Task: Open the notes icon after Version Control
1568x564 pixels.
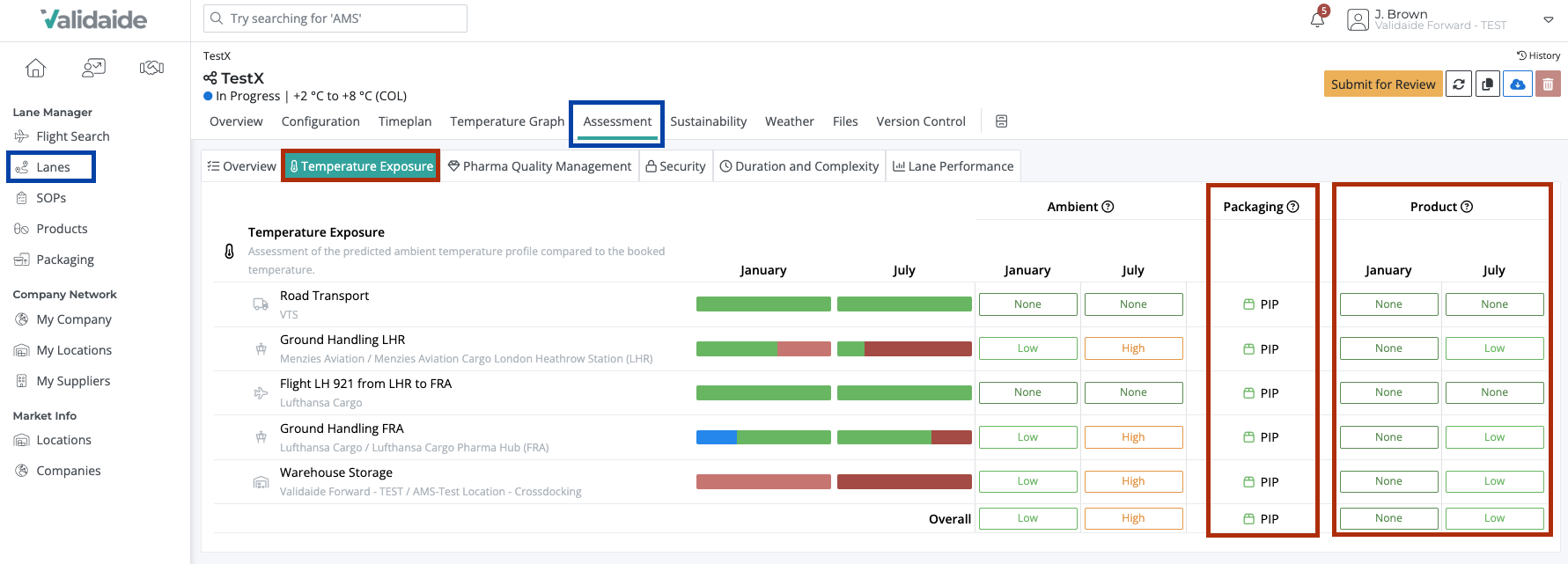Action: pos(1001,121)
